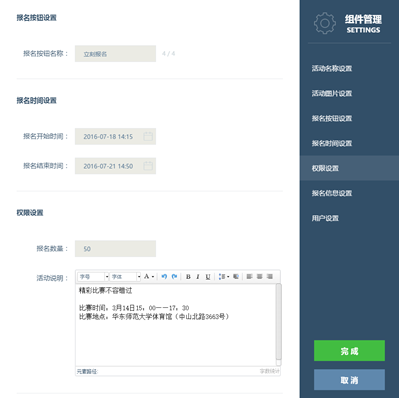This screenshot has width=399, height=398.
Task: Toggle underline formatting
Action: [x=208, y=277]
